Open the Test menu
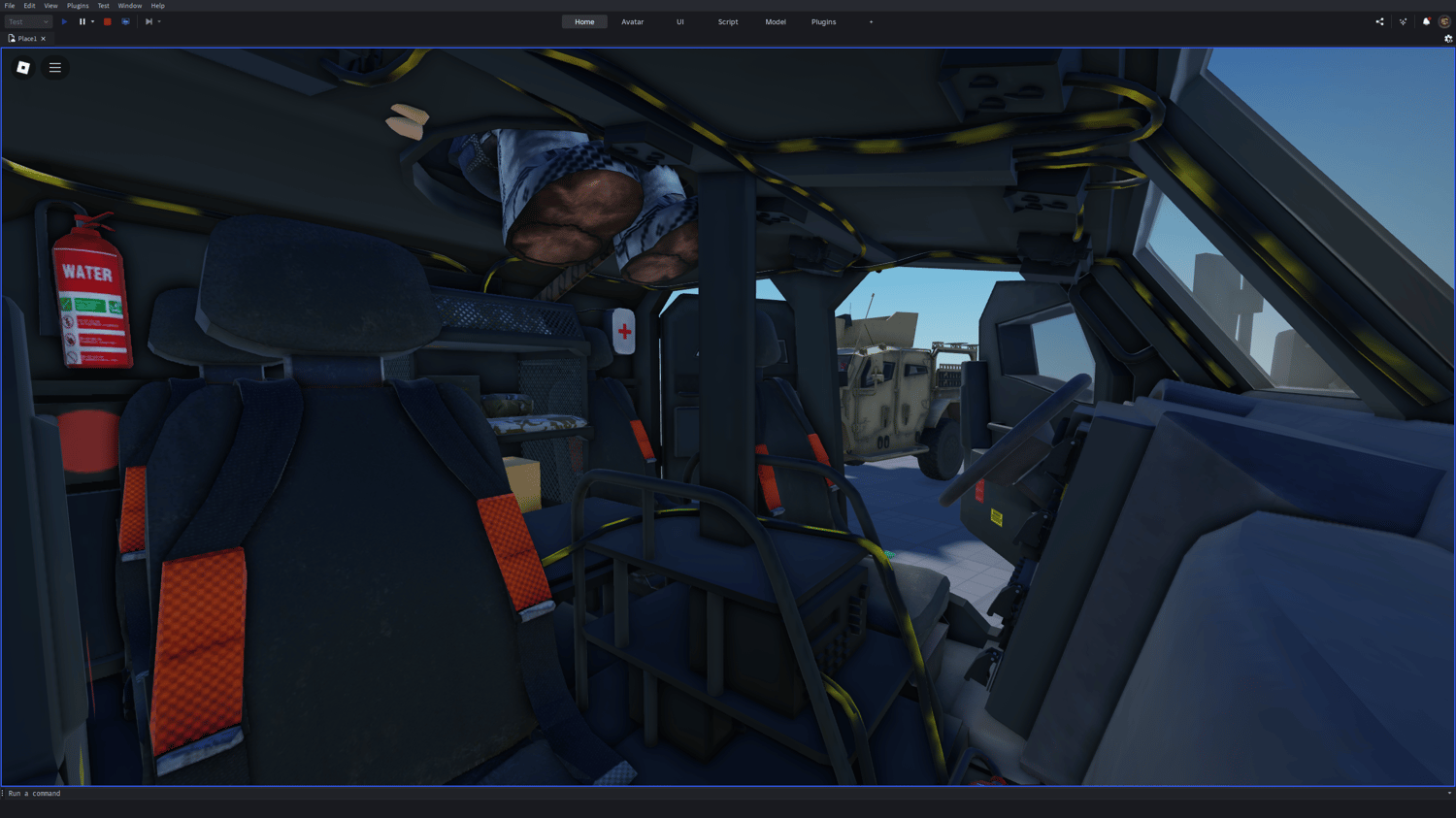 tap(104, 6)
